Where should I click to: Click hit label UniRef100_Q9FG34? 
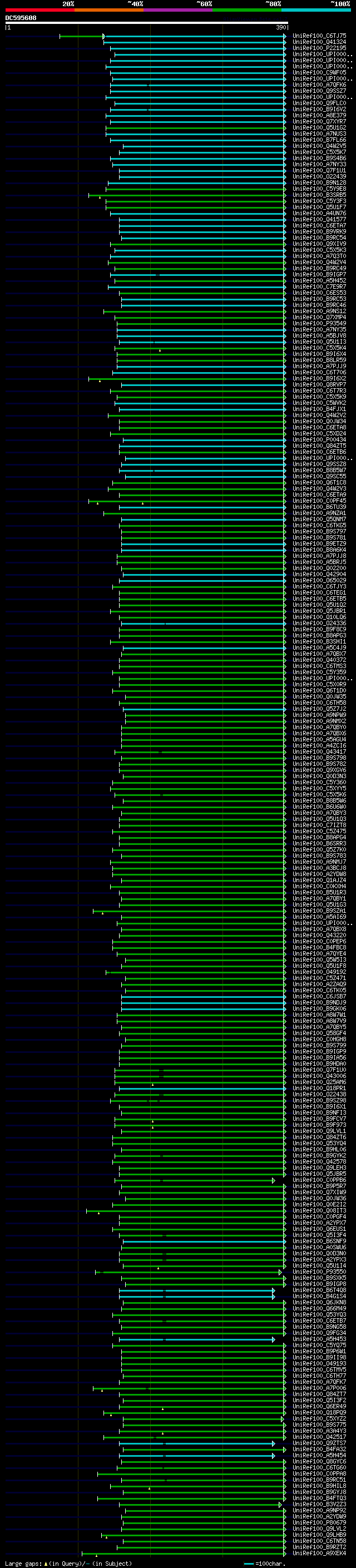[319, 1332]
